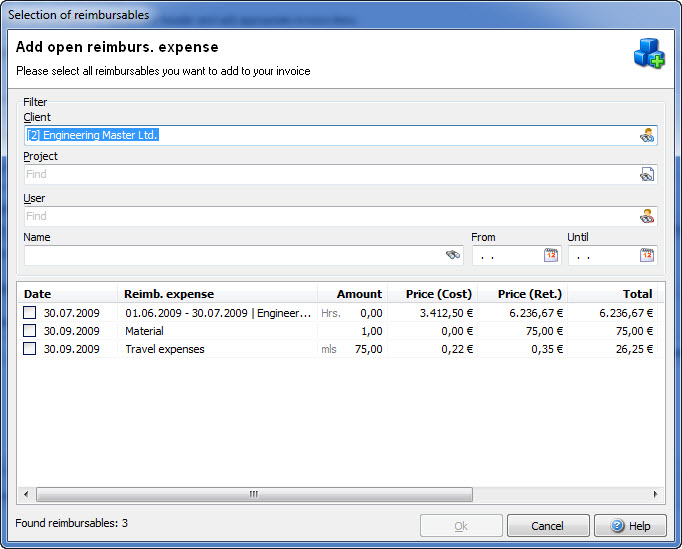Sort by Reimb. expense column header
Screen dimensions: 682x549
(217, 294)
